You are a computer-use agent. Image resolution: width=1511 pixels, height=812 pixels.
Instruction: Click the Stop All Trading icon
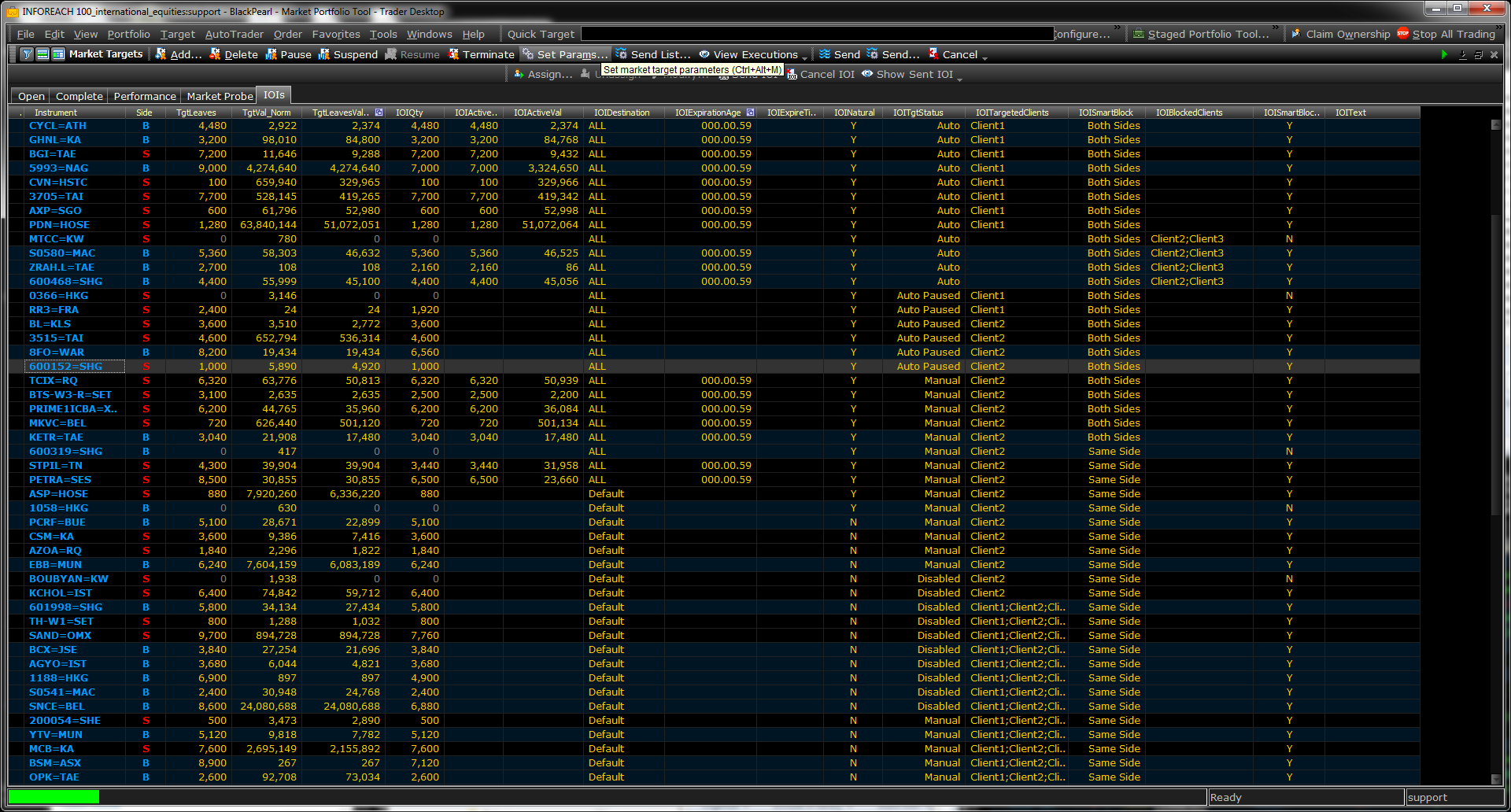(1403, 34)
